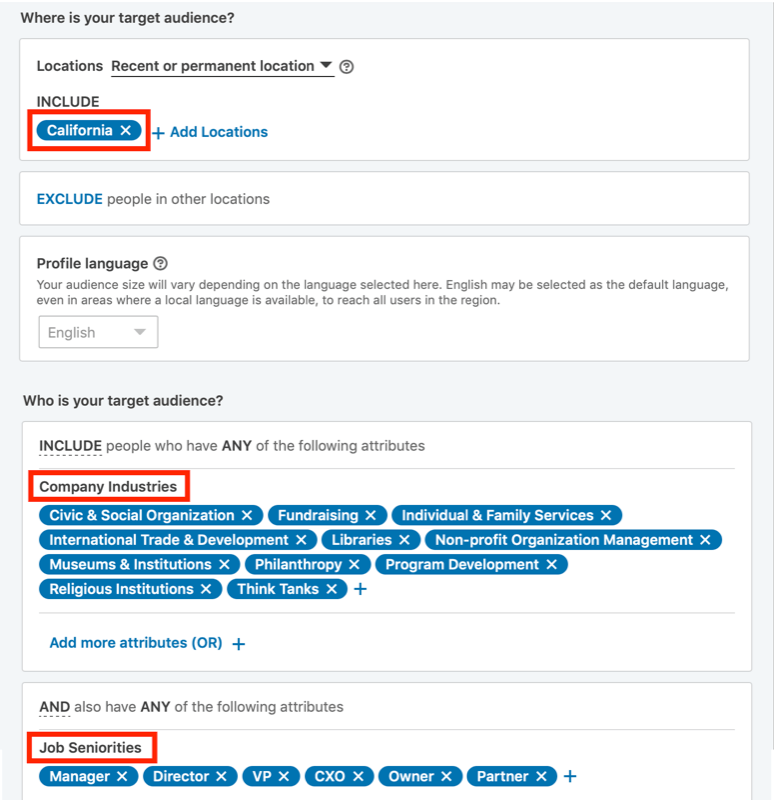Click Add more attributes (OR) link
Viewport: 774px width, 800px height.
(x=147, y=643)
